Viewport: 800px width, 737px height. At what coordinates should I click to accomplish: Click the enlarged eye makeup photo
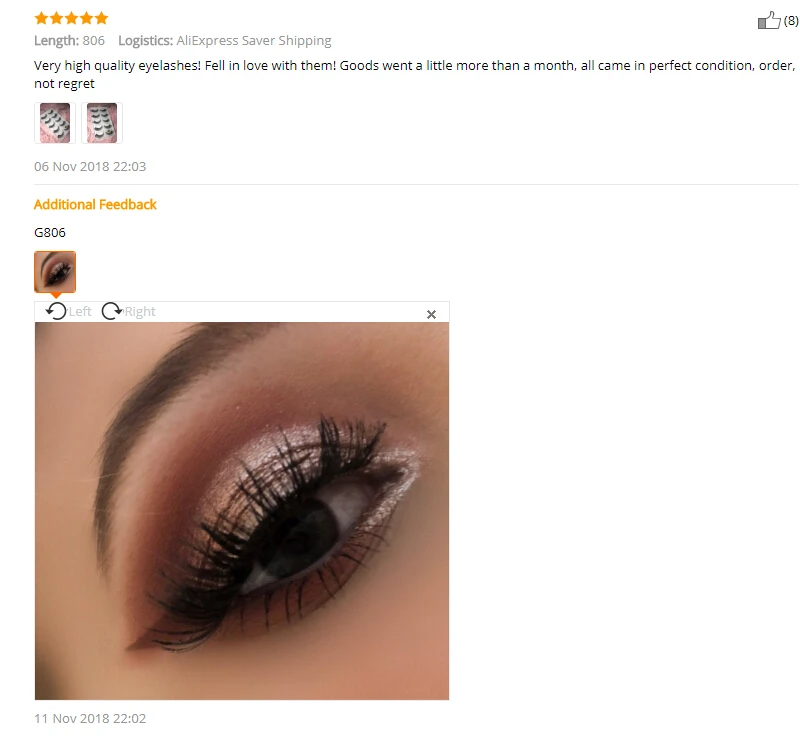click(242, 511)
